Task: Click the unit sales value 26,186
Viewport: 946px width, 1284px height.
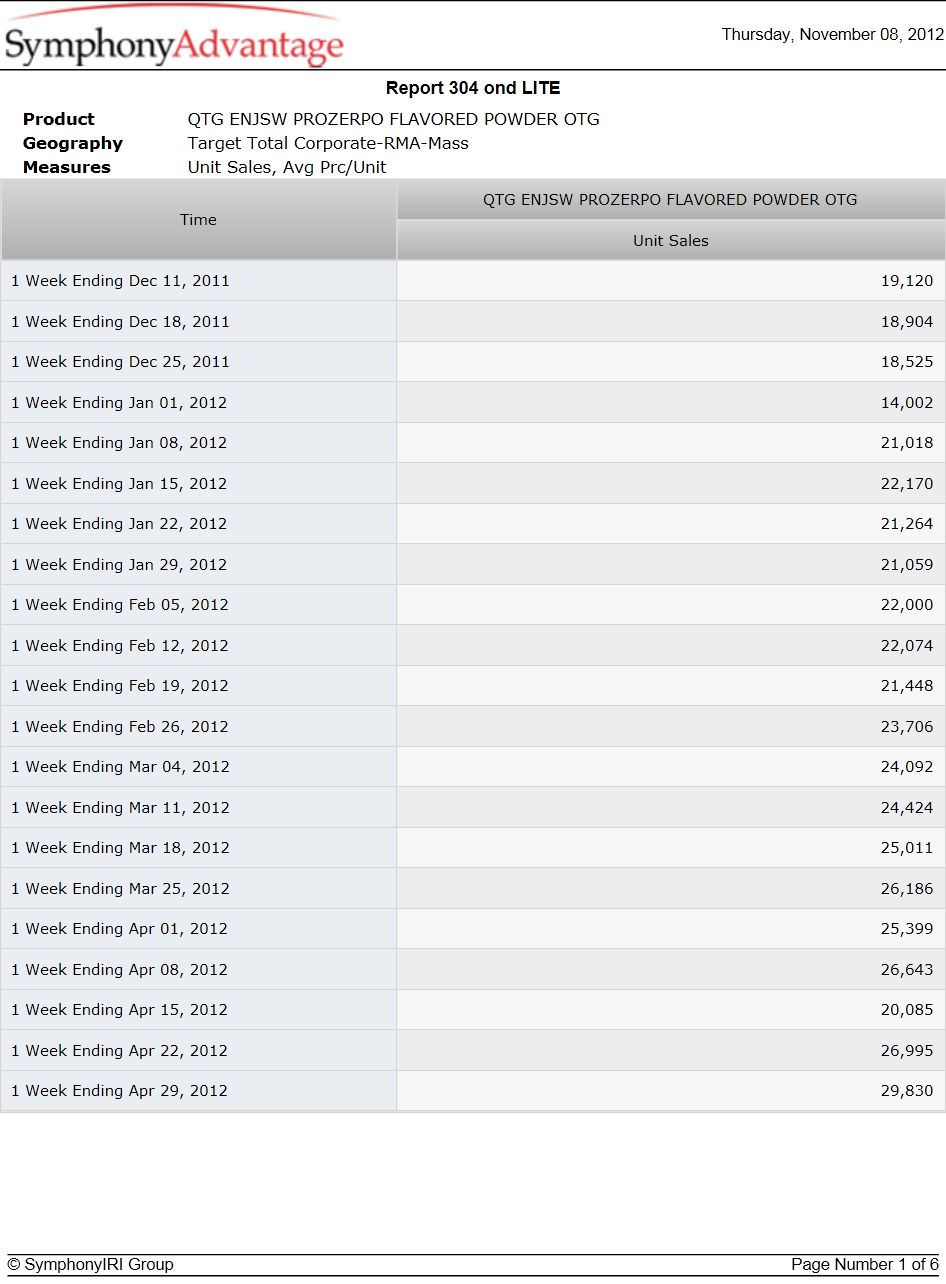Action: tap(907, 889)
